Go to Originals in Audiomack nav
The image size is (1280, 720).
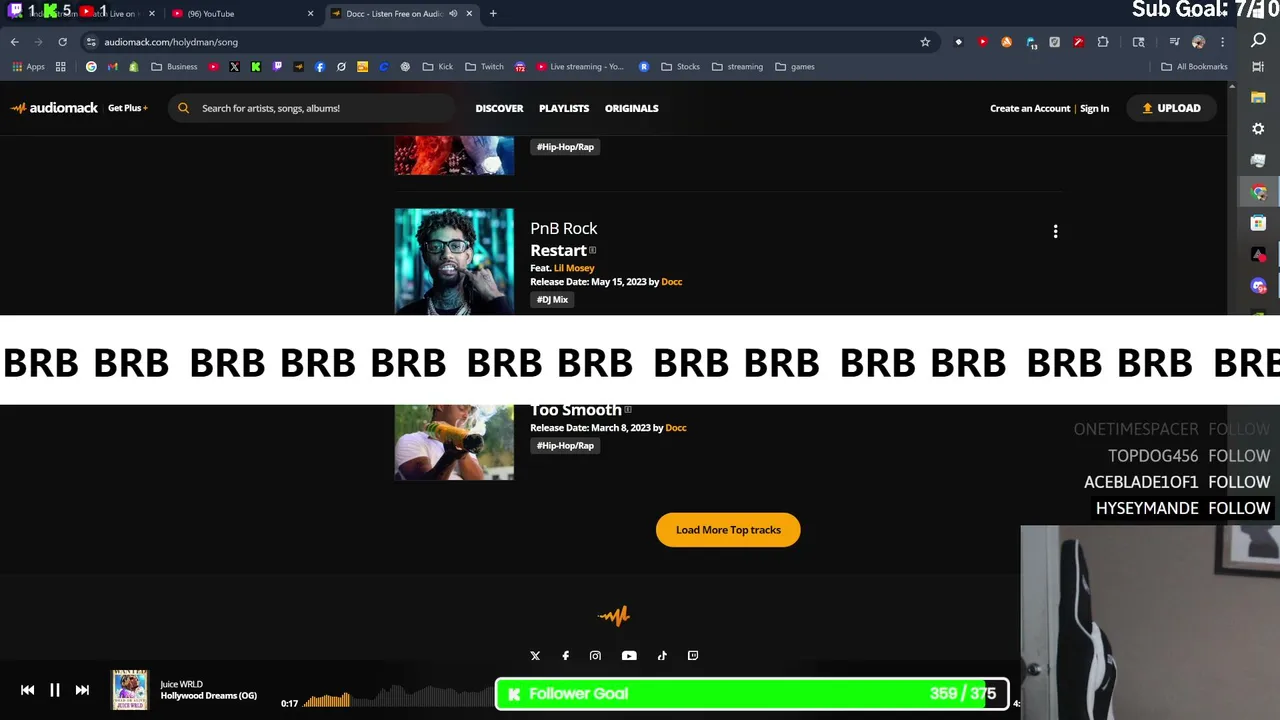(631, 108)
